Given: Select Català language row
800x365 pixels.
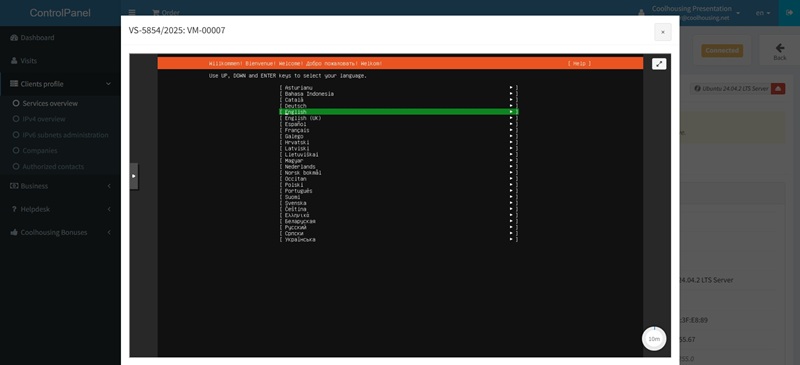Looking at the screenshot, I should [398, 100].
